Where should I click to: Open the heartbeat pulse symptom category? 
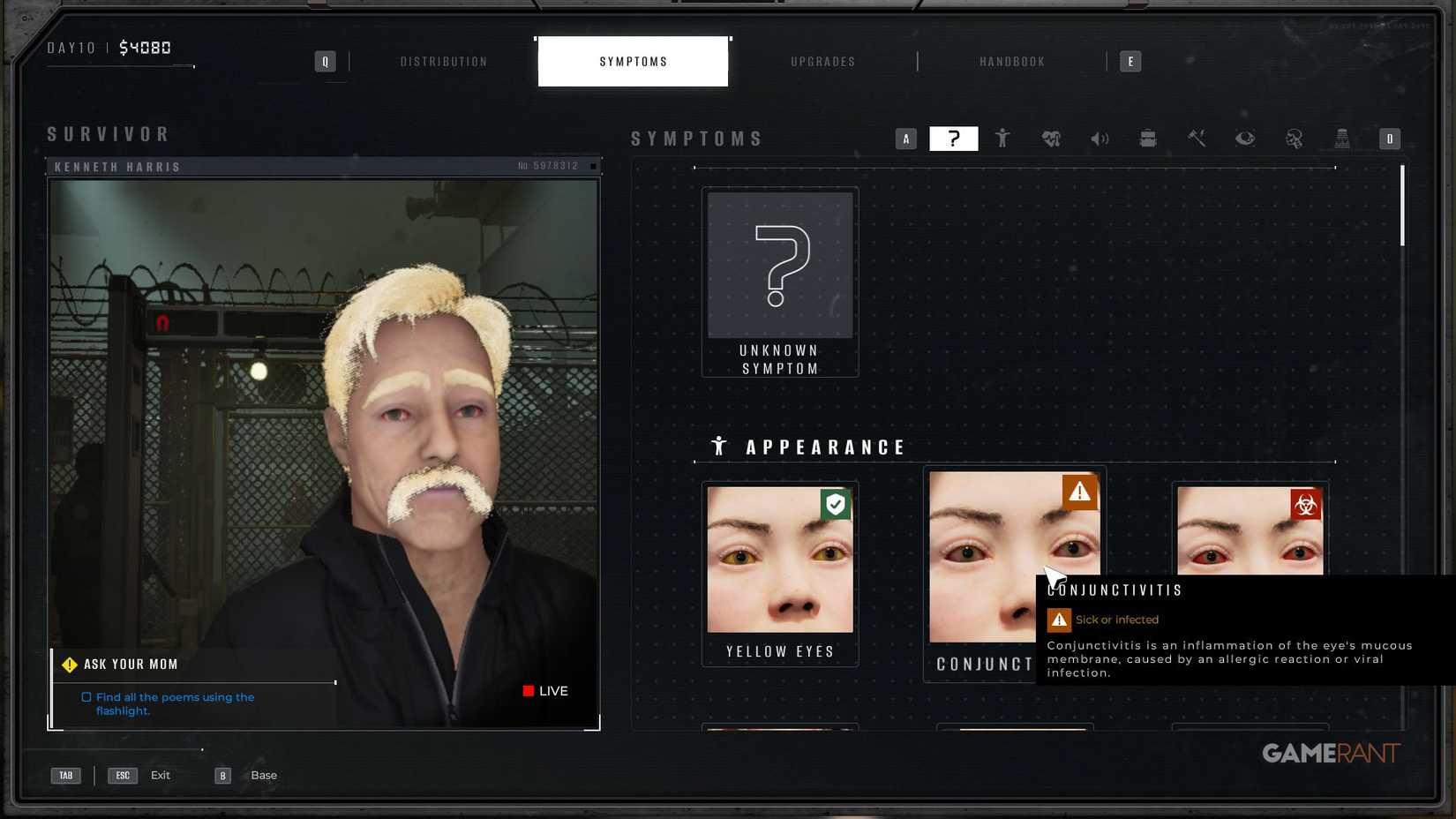(1051, 139)
